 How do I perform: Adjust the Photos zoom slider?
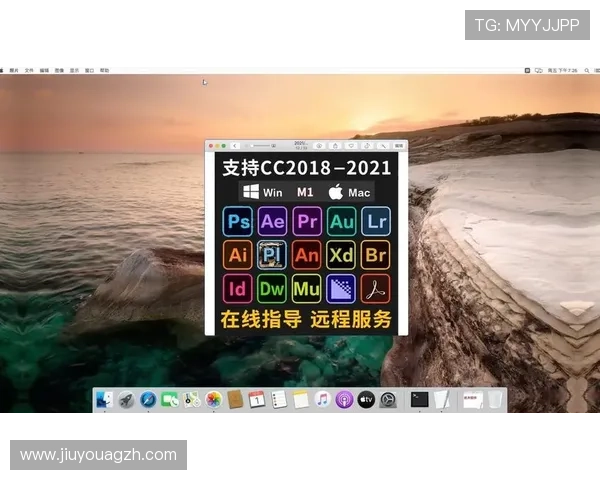[x=260, y=146]
